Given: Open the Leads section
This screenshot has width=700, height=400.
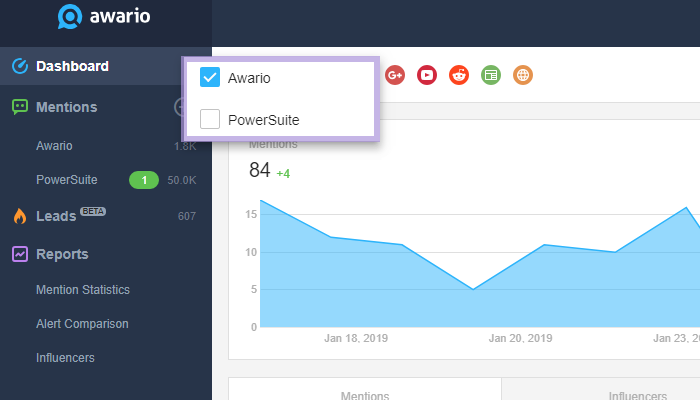Looking at the screenshot, I should pyautogui.click(x=56, y=216).
